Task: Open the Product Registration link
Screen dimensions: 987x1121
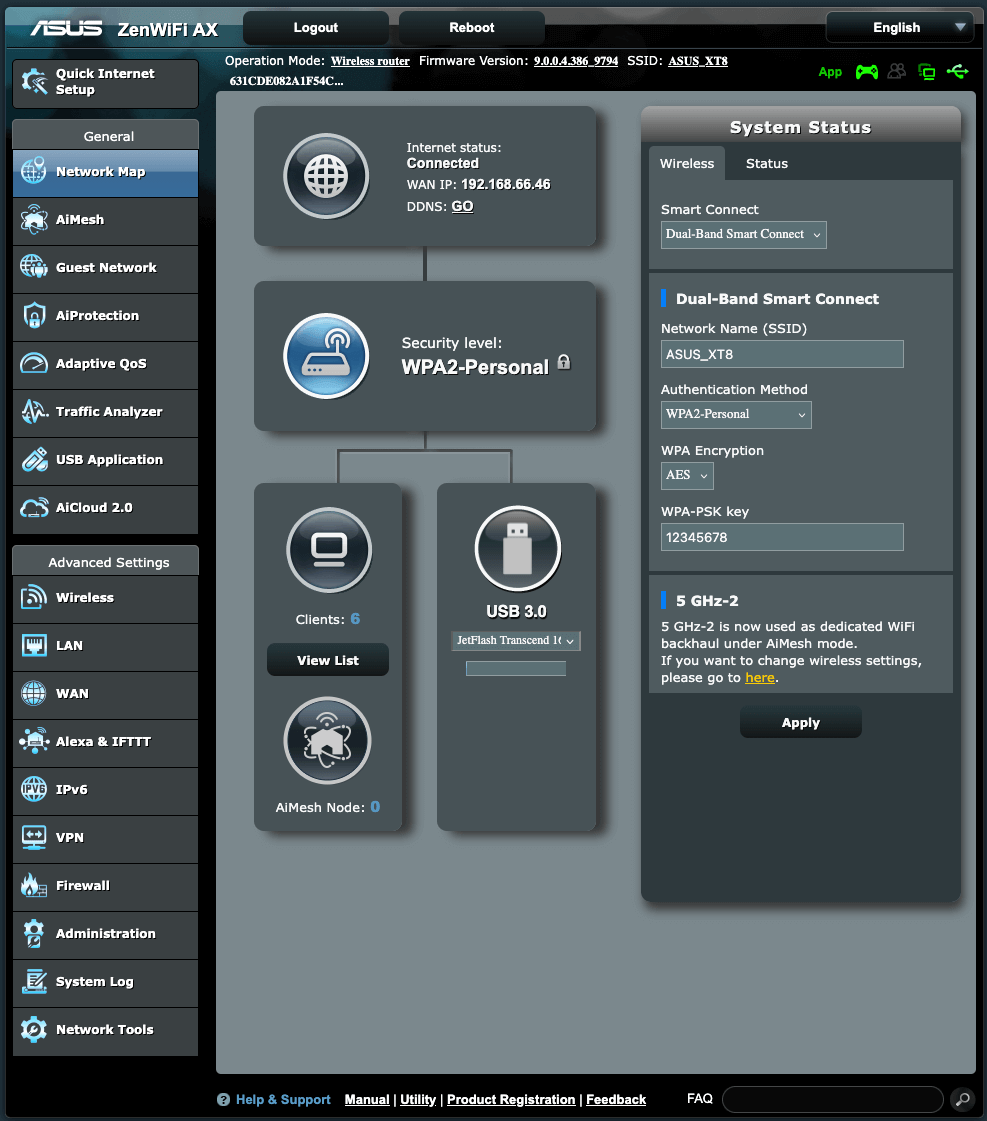Action: (511, 1100)
